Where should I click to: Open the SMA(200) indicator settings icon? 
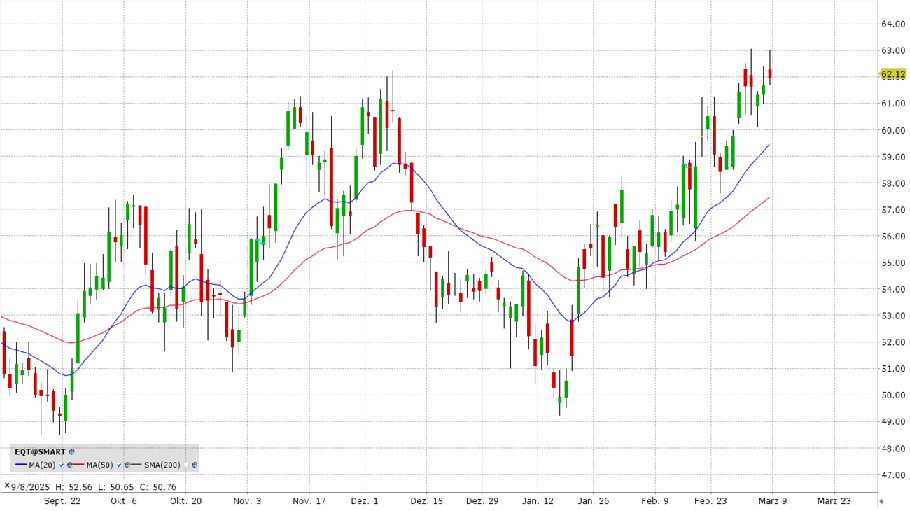[x=194, y=465]
